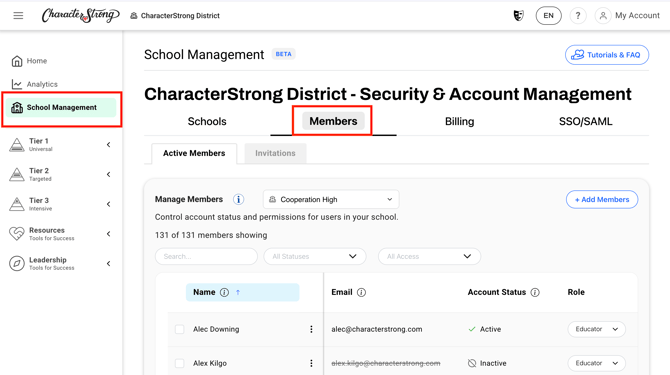Open the All Statuses filter dropdown
Viewport: 670px width, 375px height.
(315, 256)
